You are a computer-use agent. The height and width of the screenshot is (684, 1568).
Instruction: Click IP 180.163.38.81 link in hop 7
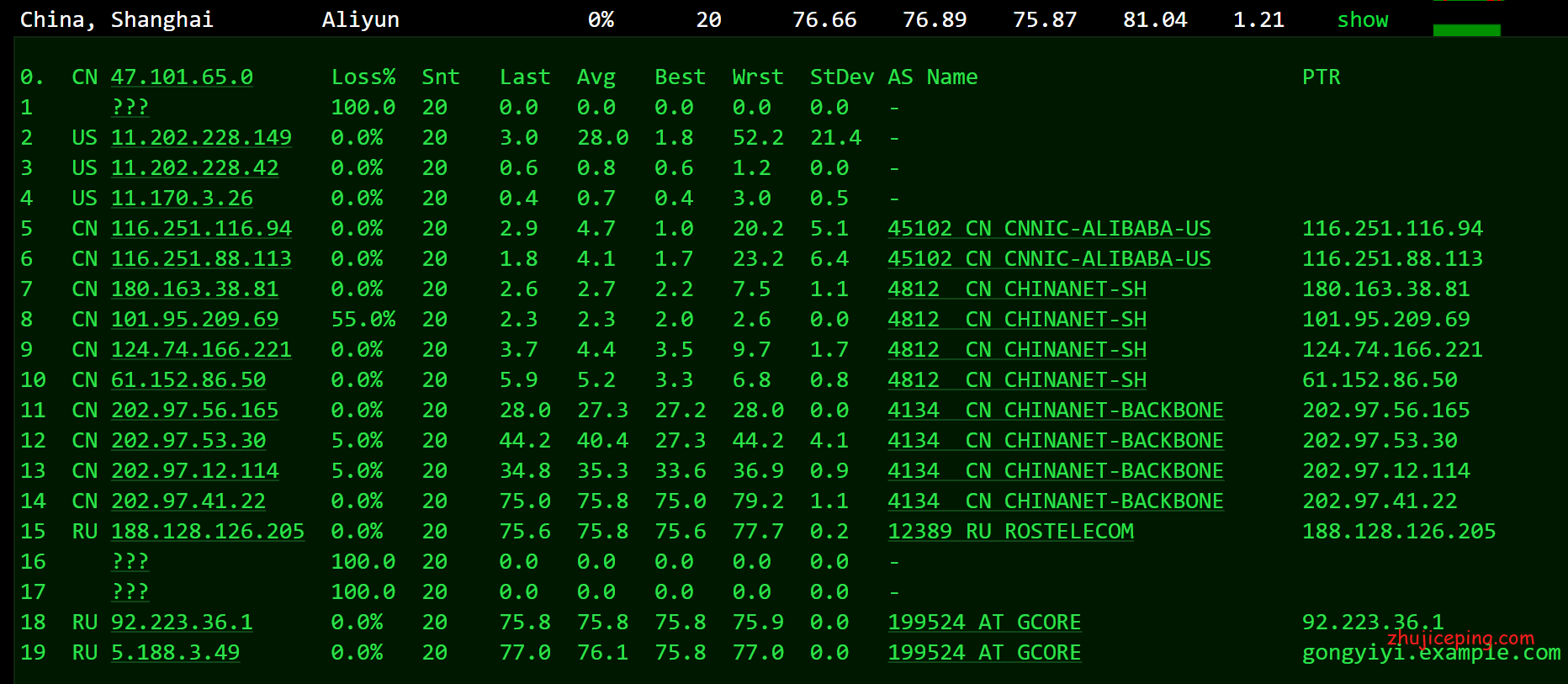click(x=194, y=289)
